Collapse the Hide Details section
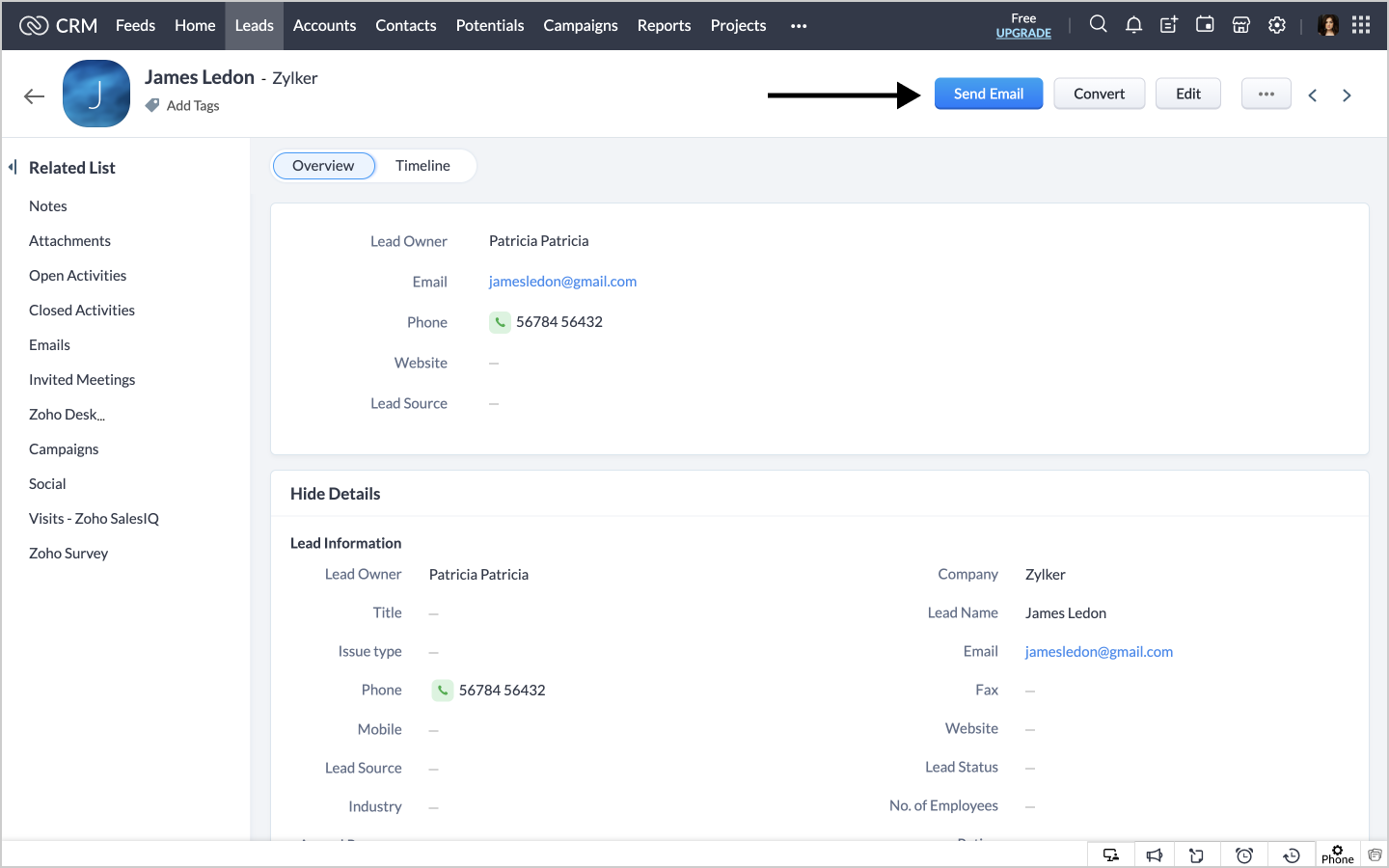This screenshot has height=868, width=1389. tap(335, 494)
